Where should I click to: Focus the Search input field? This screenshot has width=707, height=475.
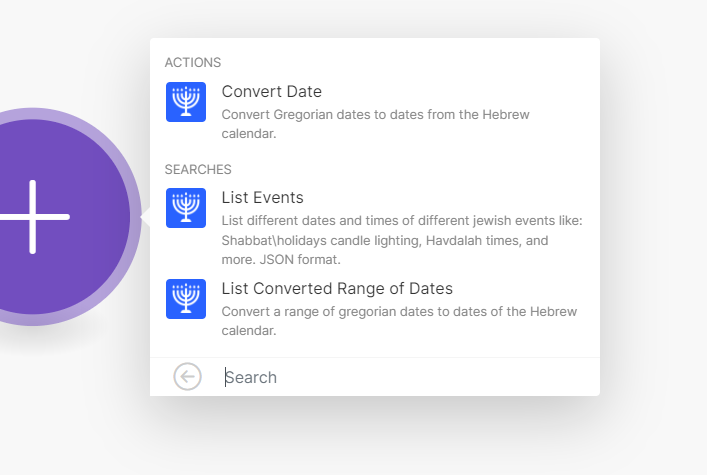click(400, 377)
